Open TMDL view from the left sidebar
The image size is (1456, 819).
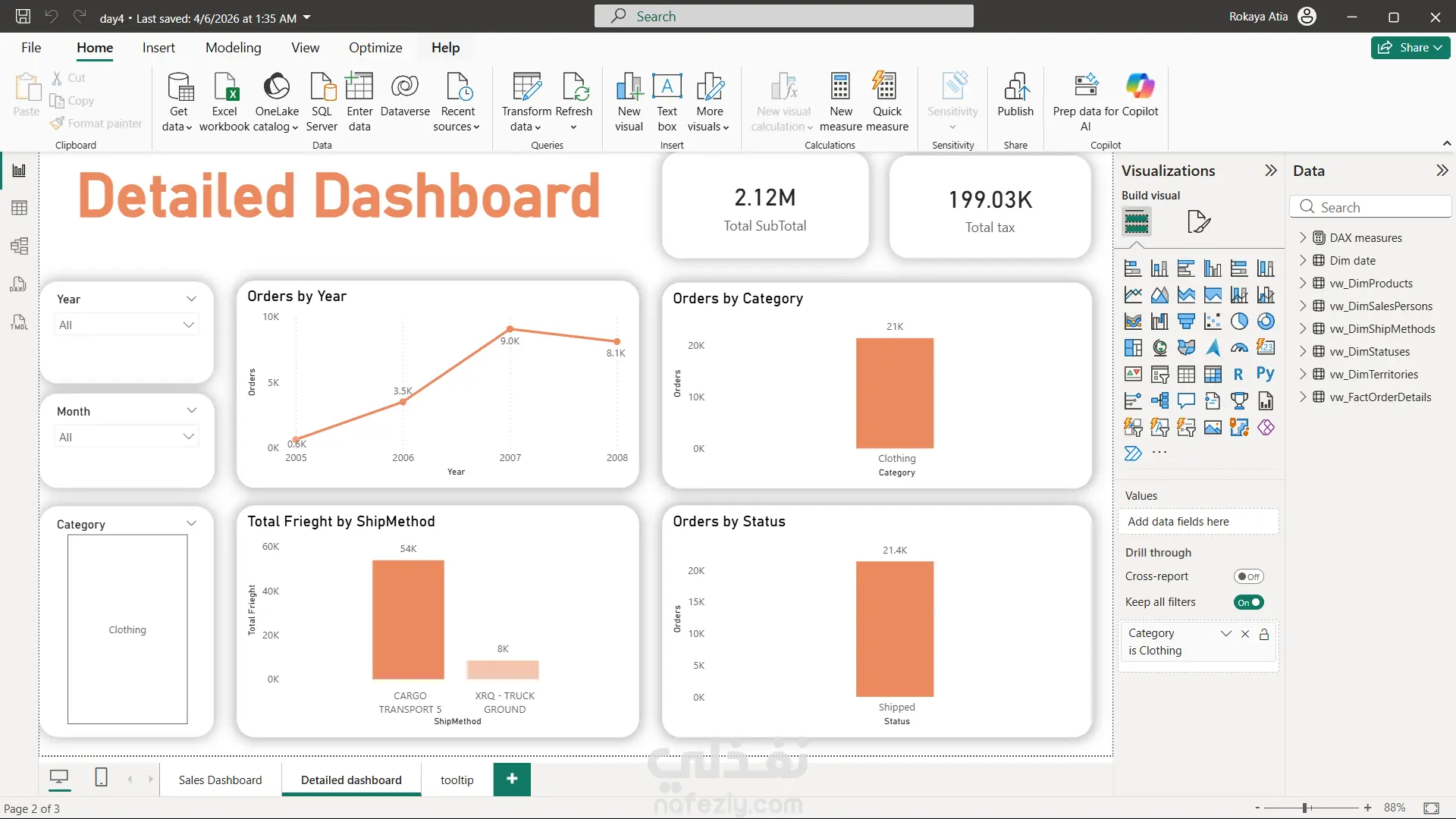click(x=19, y=322)
